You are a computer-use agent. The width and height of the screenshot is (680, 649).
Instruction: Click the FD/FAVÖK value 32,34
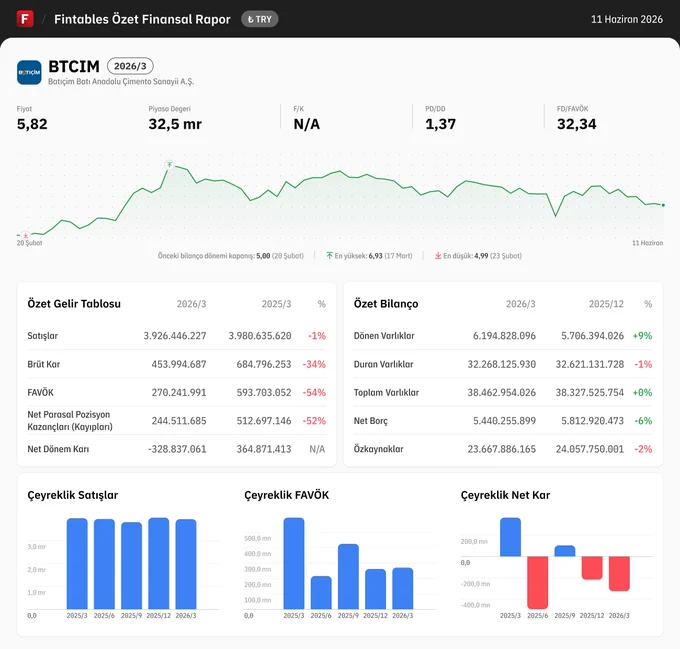pos(577,124)
